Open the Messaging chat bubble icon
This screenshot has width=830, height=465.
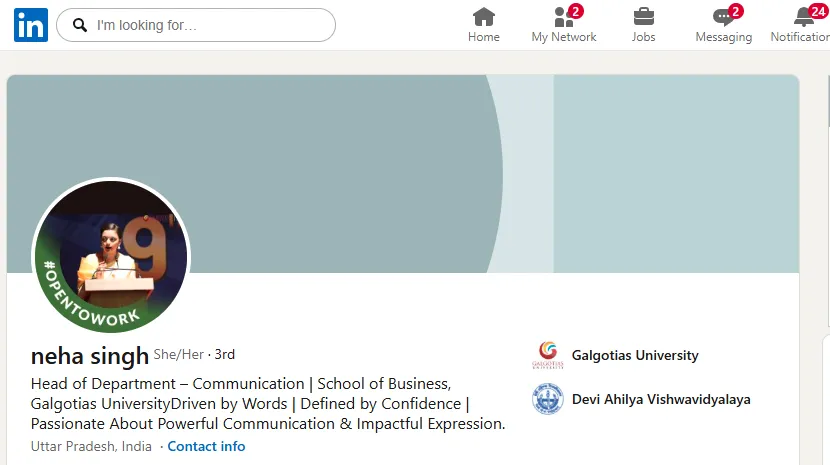[723, 17]
